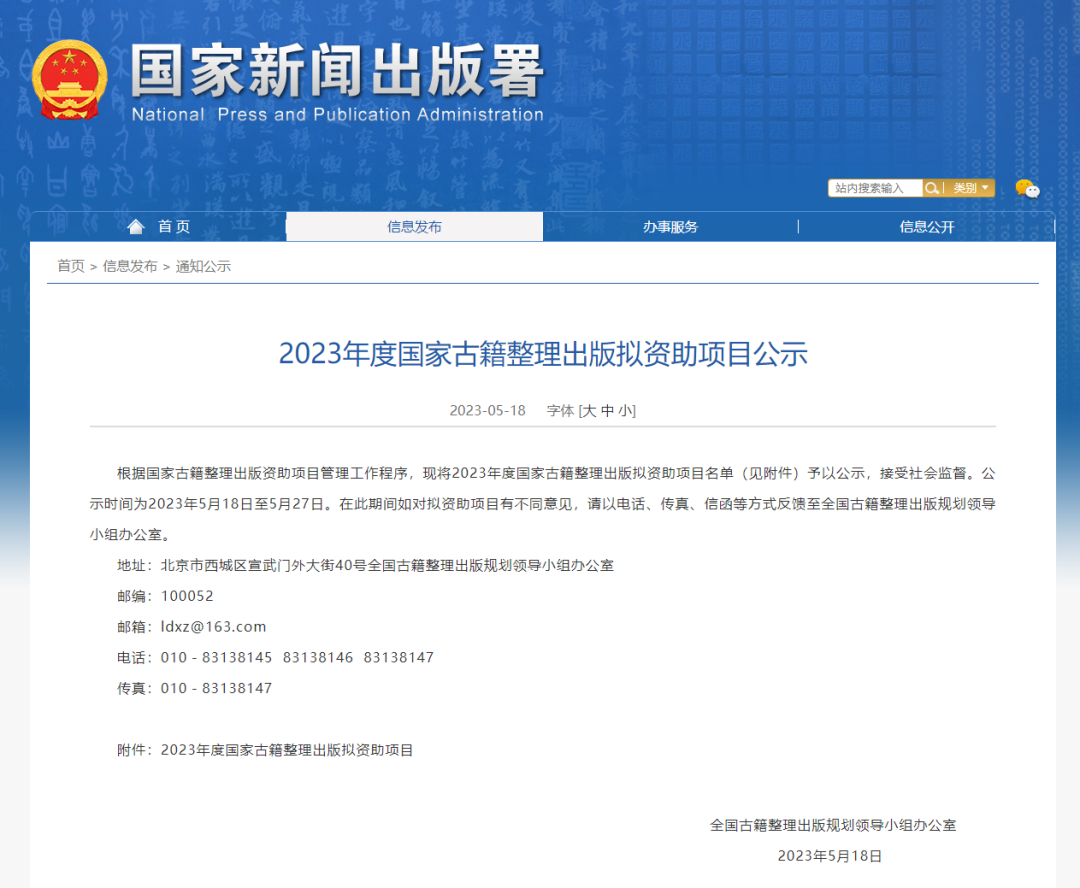Image resolution: width=1080 pixels, height=888 pixels.
Task: Open the 类别 category dropdown
Action: pyautogui.click(x=965, y=188)
